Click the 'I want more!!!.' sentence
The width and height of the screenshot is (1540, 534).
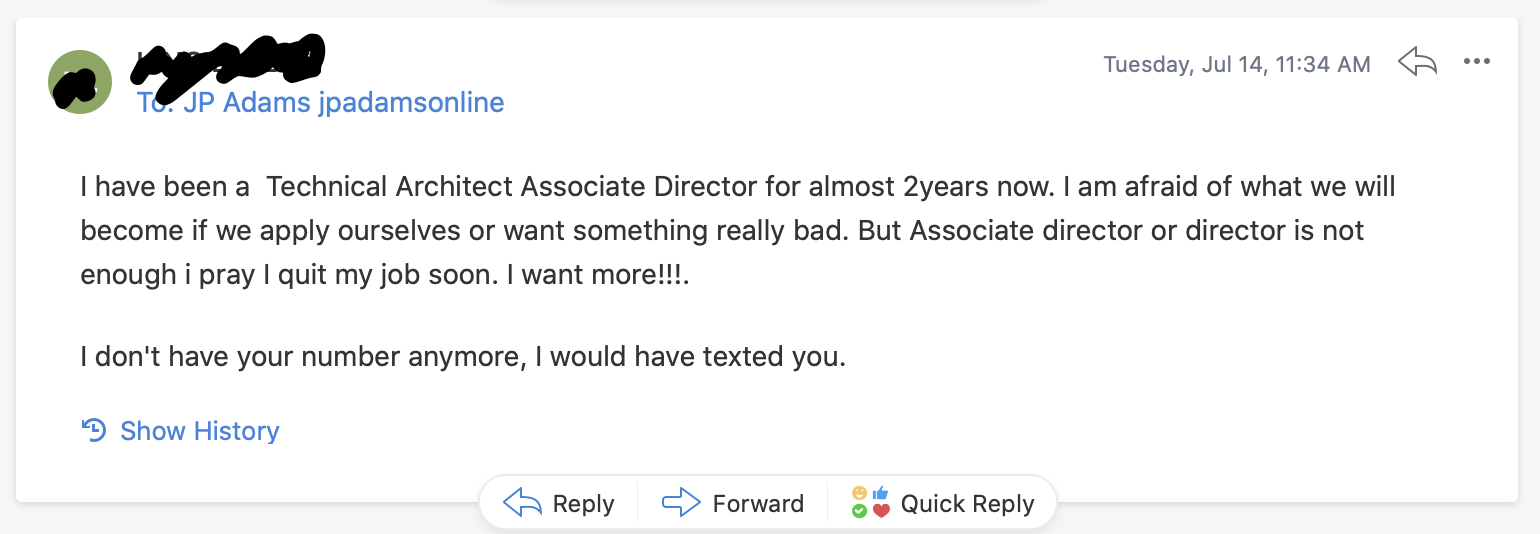coord(597,275)
